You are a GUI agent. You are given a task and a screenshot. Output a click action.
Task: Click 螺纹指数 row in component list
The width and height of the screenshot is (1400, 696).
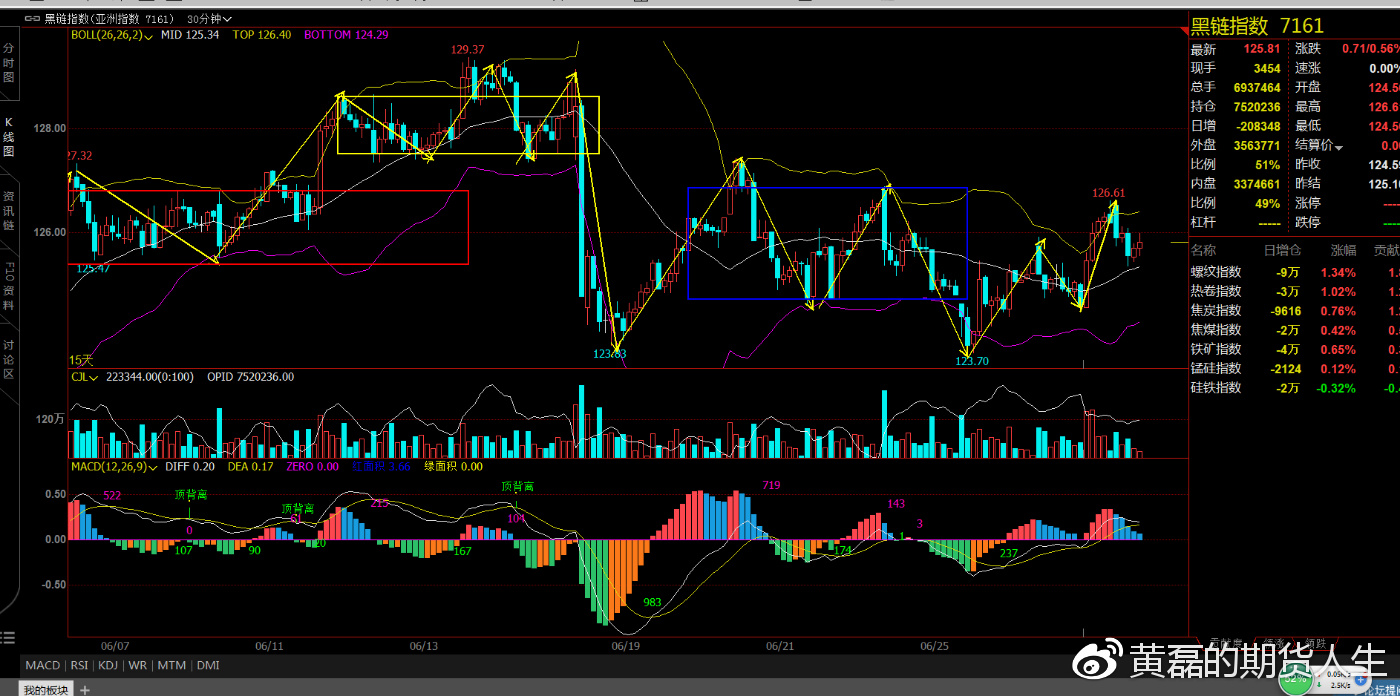tap(1294, 272)
